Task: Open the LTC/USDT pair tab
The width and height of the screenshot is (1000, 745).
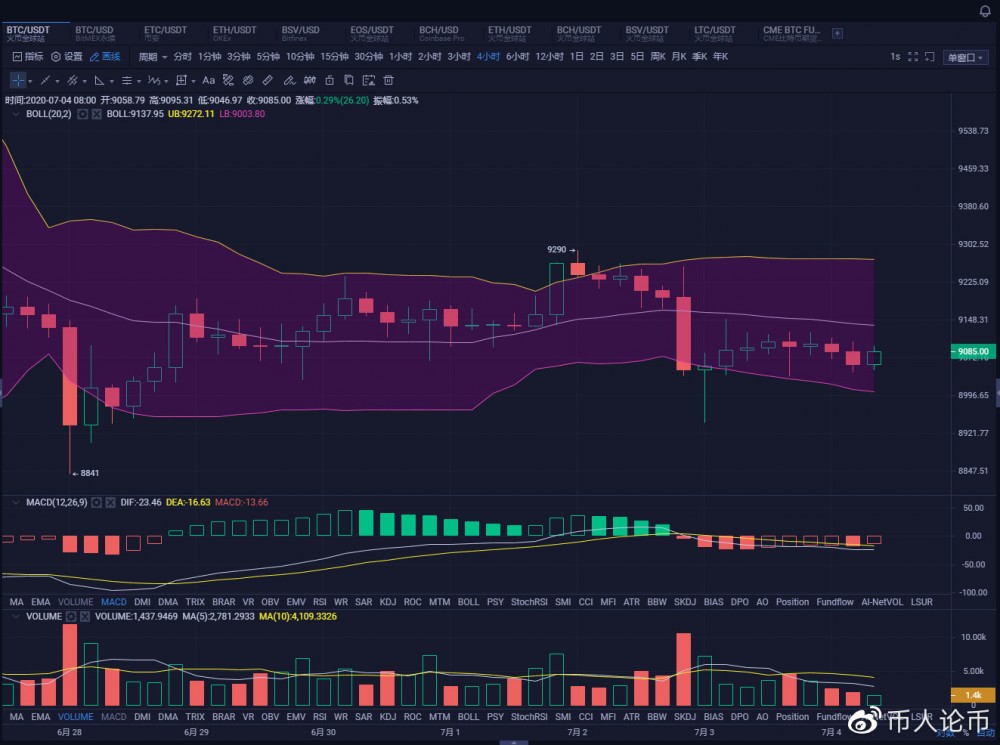Action: [714, 33]
